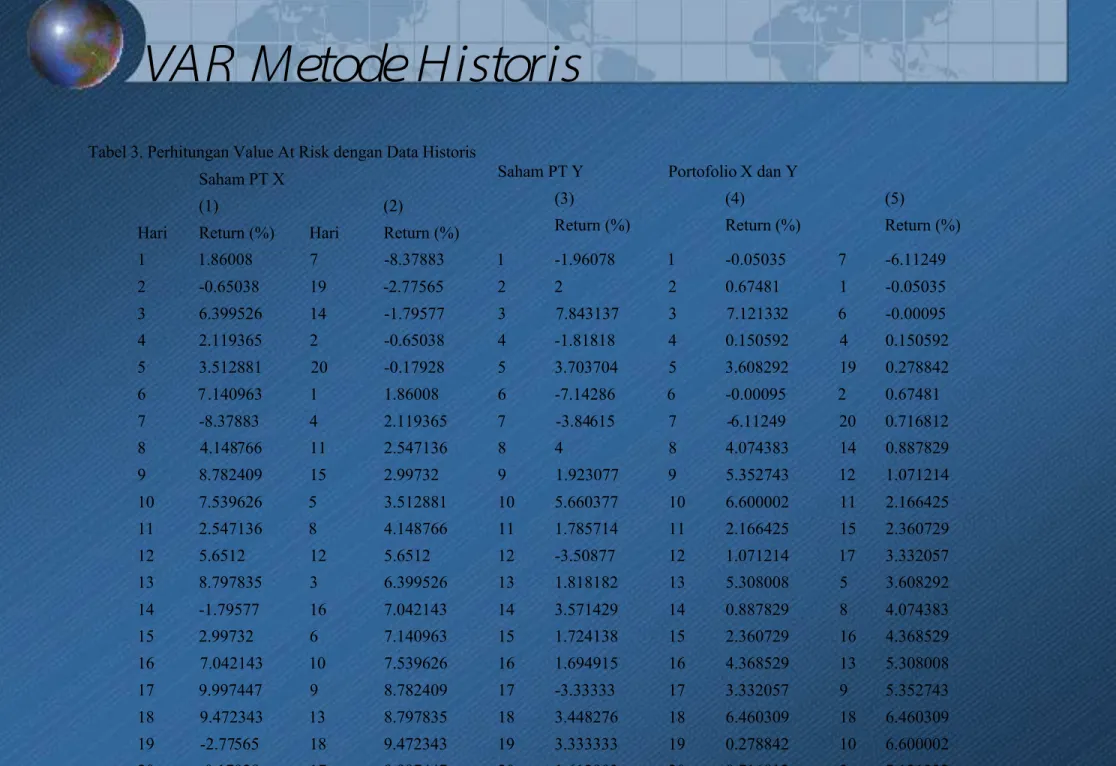Viewport: 1116px width, 766px height.
Task: Select the column label (4)
Action: pos(735,198)
